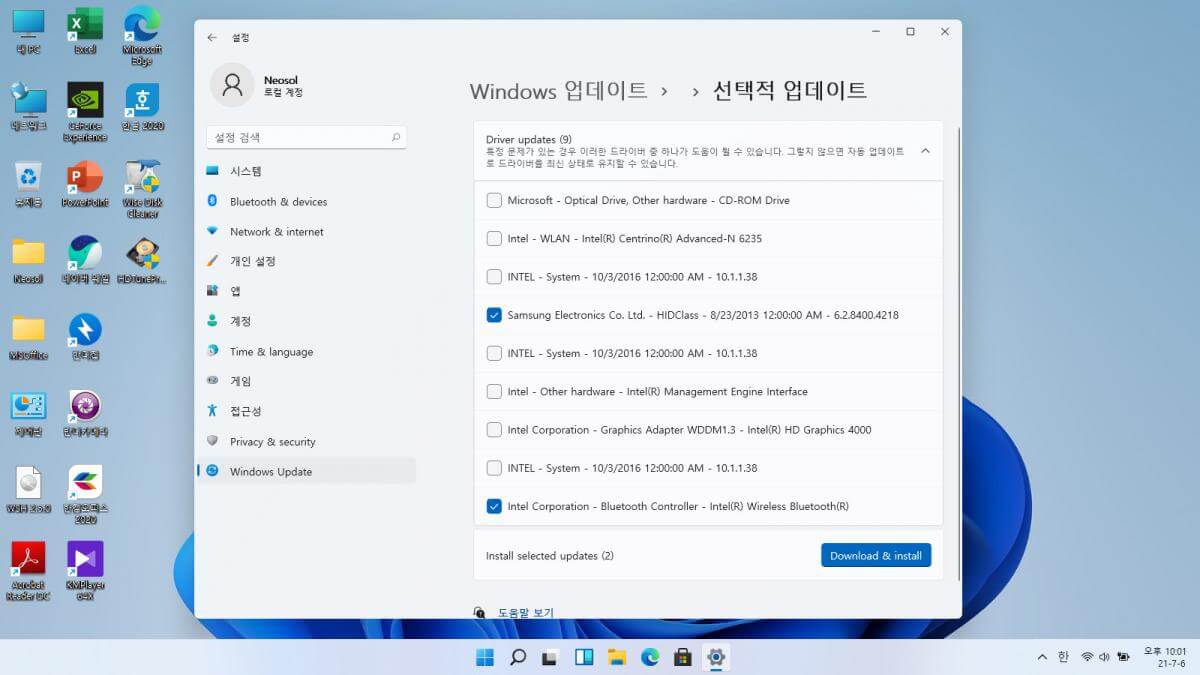Check Intel Management Engine Interface driver
1200x675 pixels.
pos(494,391)
